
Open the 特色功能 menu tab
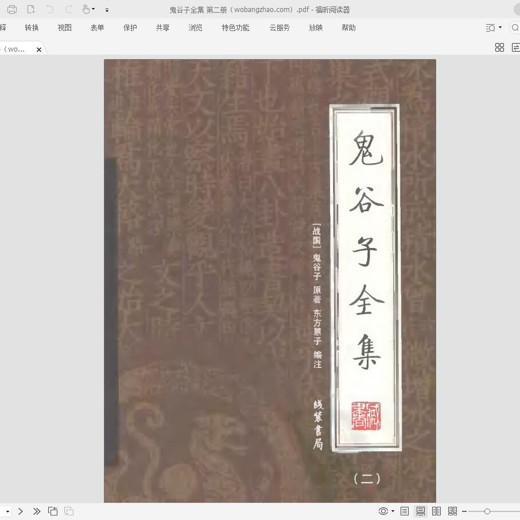point(235,28)
